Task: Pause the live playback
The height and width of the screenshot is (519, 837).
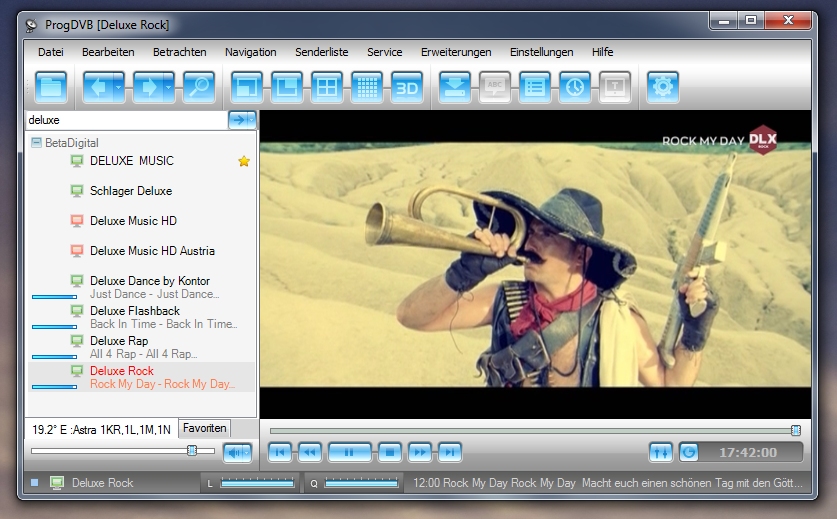Action: 349,453
